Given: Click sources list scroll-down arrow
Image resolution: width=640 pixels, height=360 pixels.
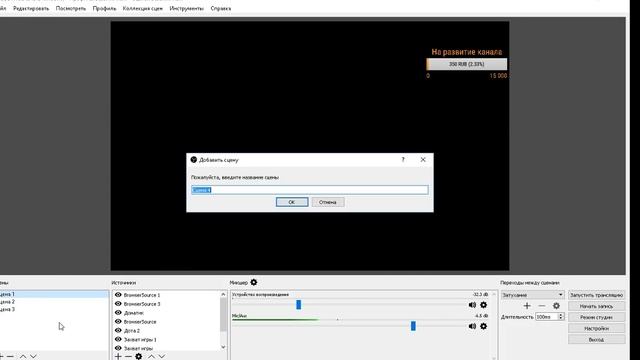Looking at the screenshot, I should (223, 347).
